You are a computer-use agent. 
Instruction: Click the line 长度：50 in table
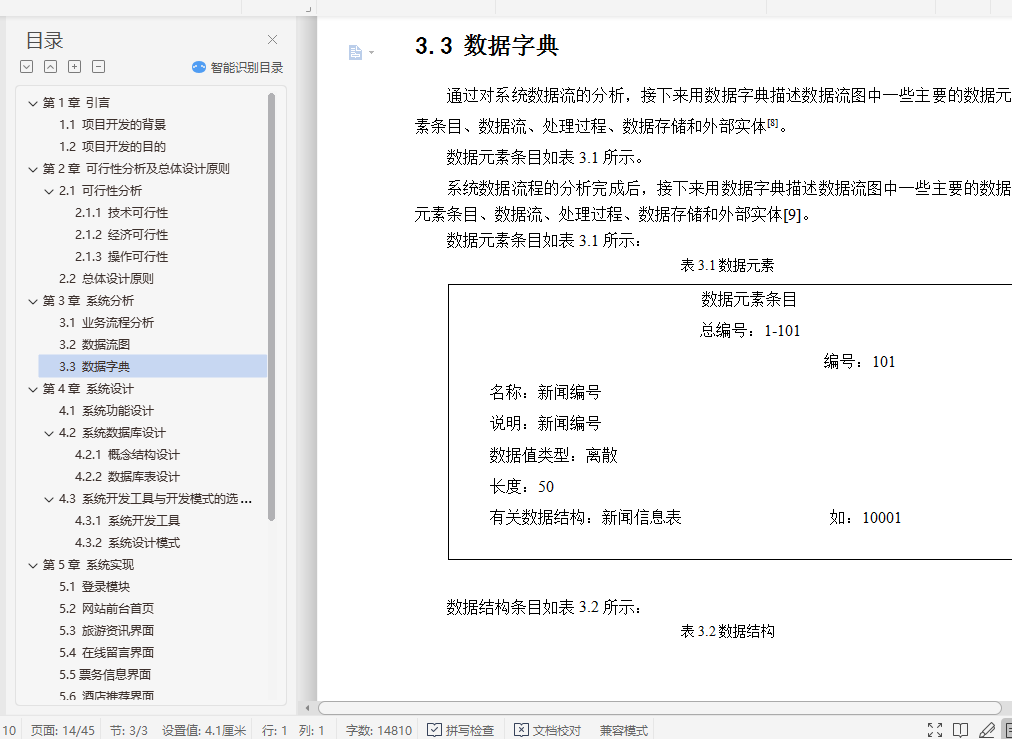coord(521,487)
